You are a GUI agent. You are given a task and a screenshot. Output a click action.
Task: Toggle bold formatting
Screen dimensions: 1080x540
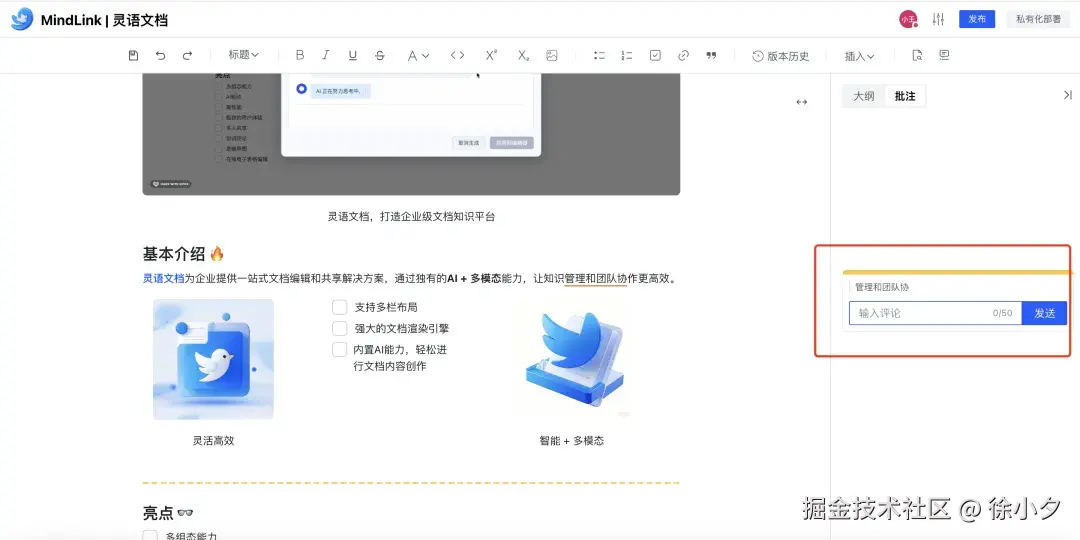[x=300, y=56]
